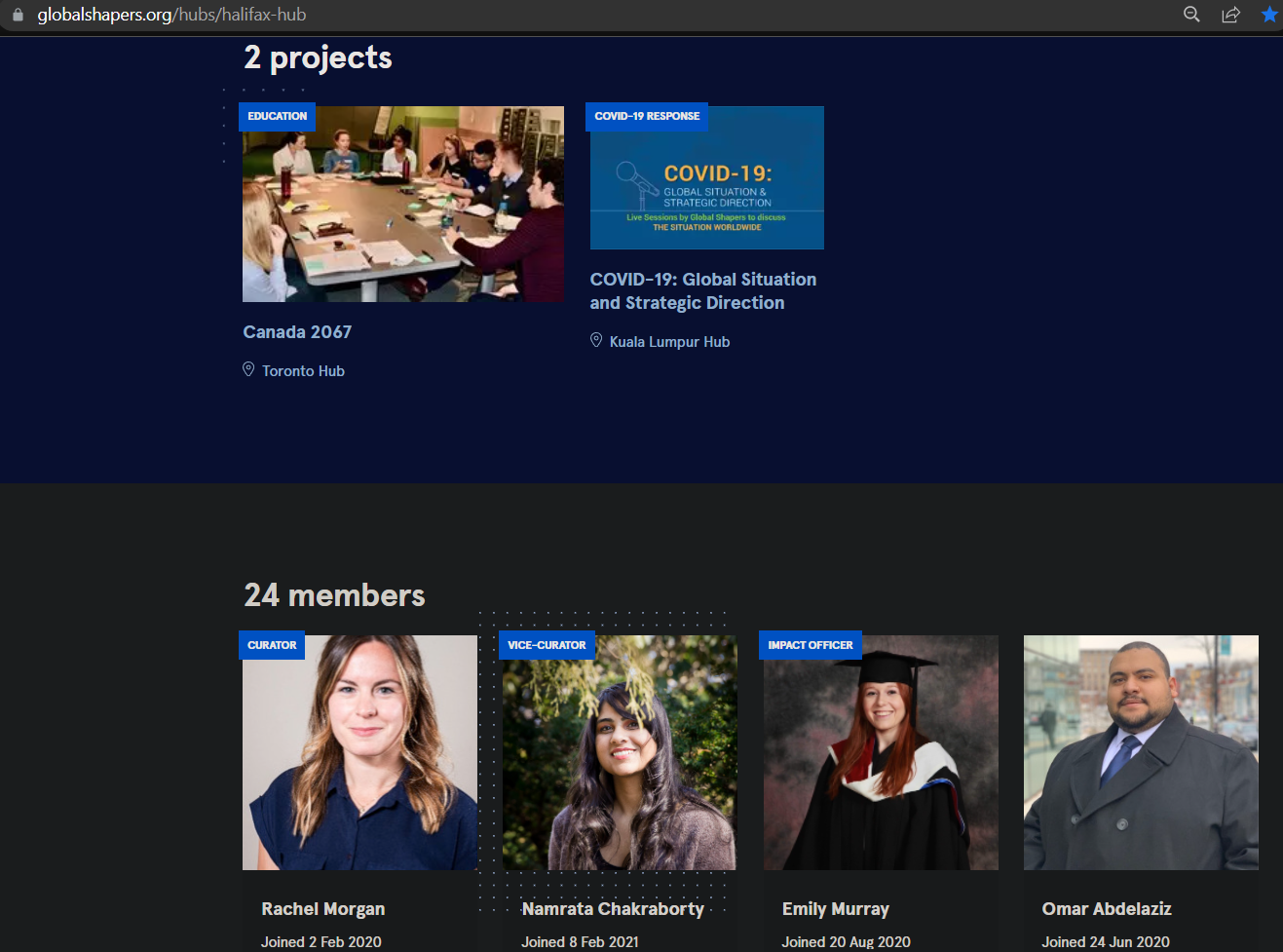Open the browser zoom magnifier icon
The height and width of the screenshot is (952, 1283).
coord(1191,15)
